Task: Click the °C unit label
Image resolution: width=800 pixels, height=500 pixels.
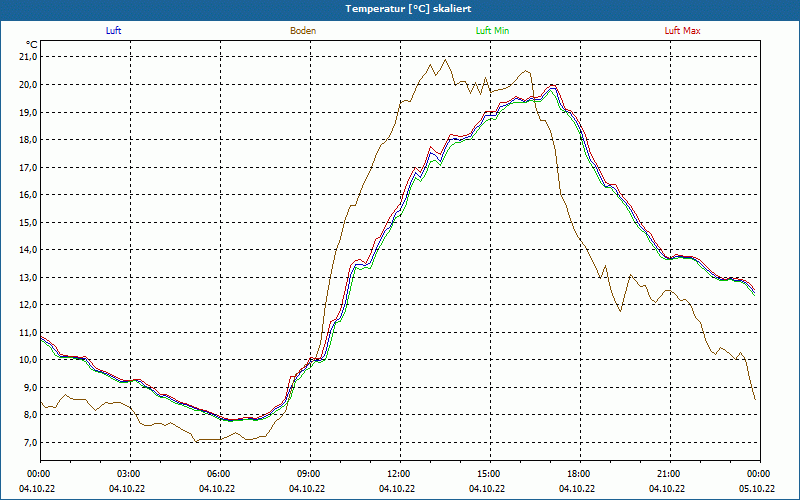Action: click(x=32, y=45)
